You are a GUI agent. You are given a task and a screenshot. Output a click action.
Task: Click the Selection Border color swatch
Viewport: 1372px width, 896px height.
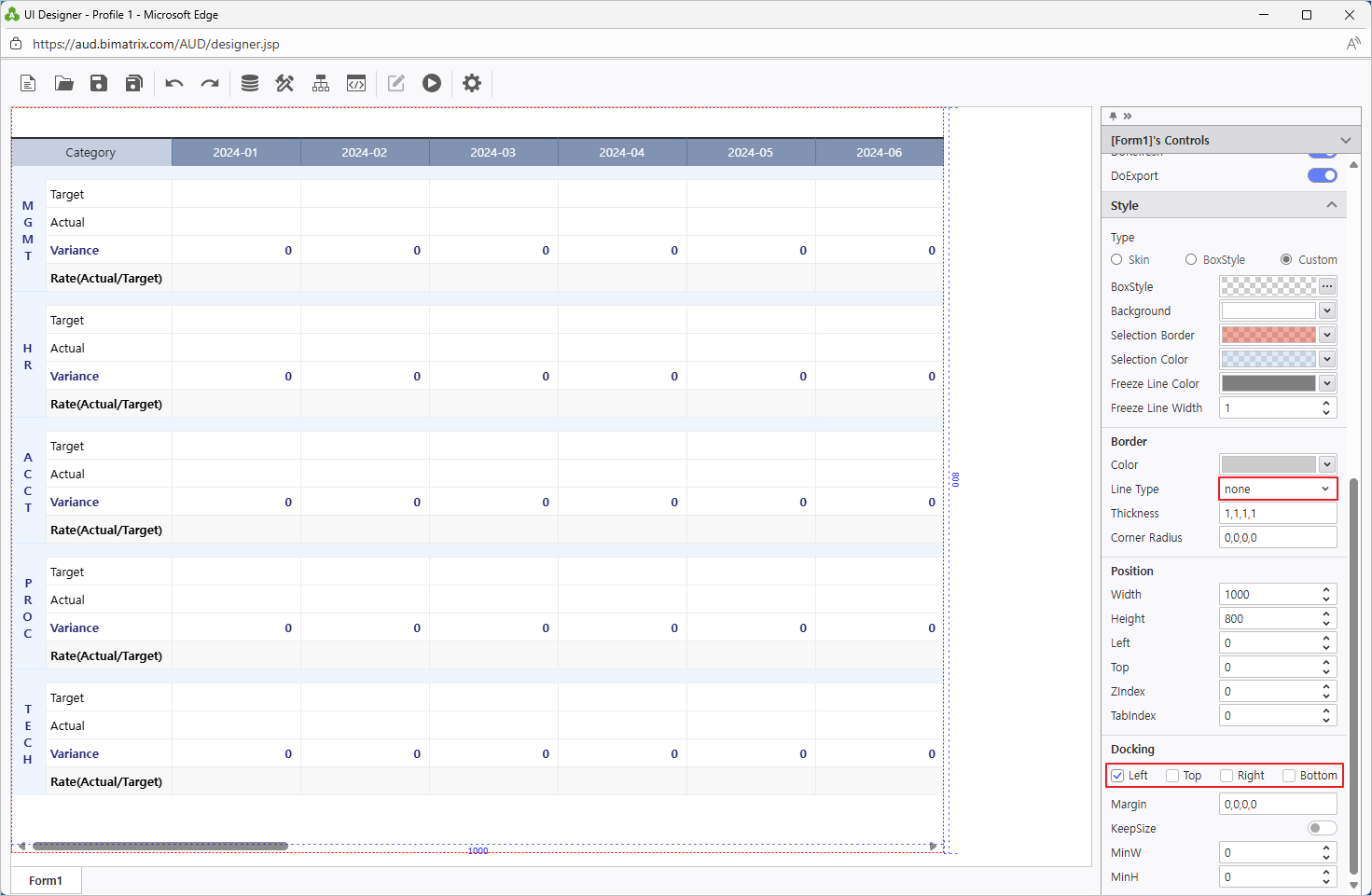pos(1268,335)
